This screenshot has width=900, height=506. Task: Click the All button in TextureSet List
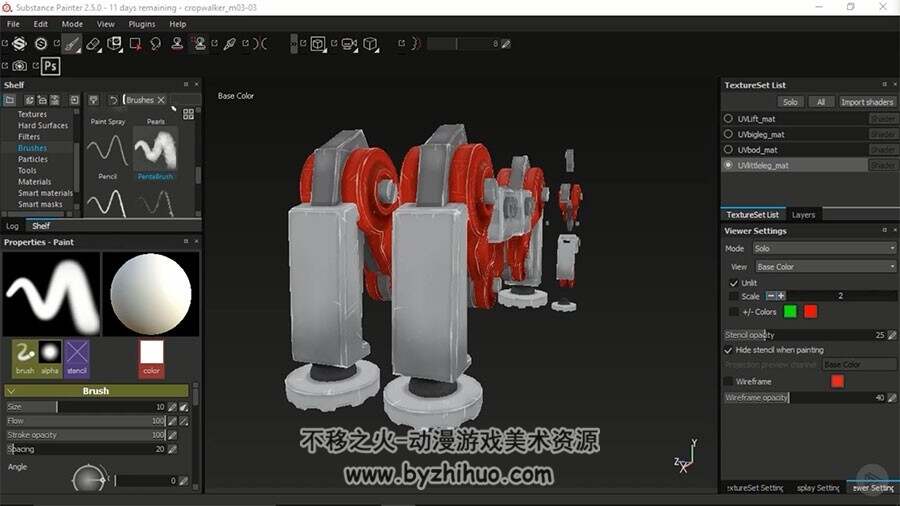(821, 102)
